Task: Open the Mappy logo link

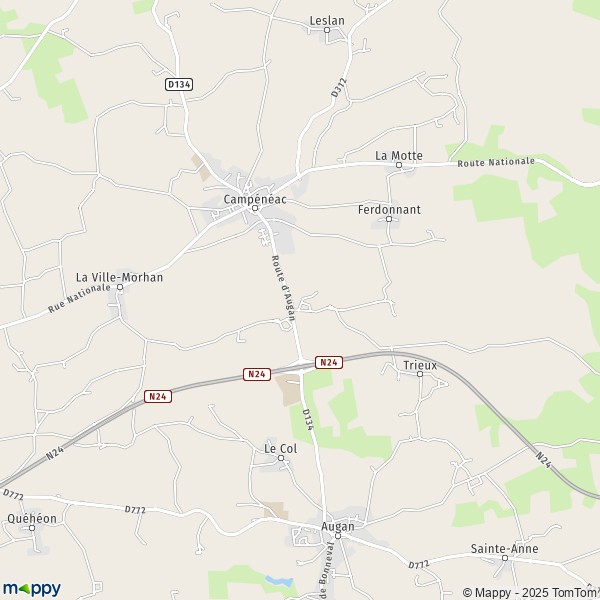Action: (x=31, y=589)
